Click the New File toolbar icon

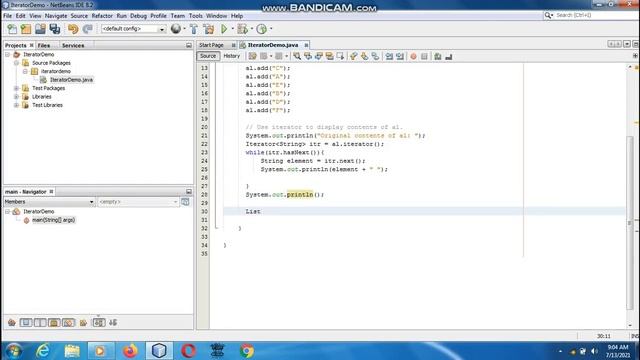[x=12, y=29]
